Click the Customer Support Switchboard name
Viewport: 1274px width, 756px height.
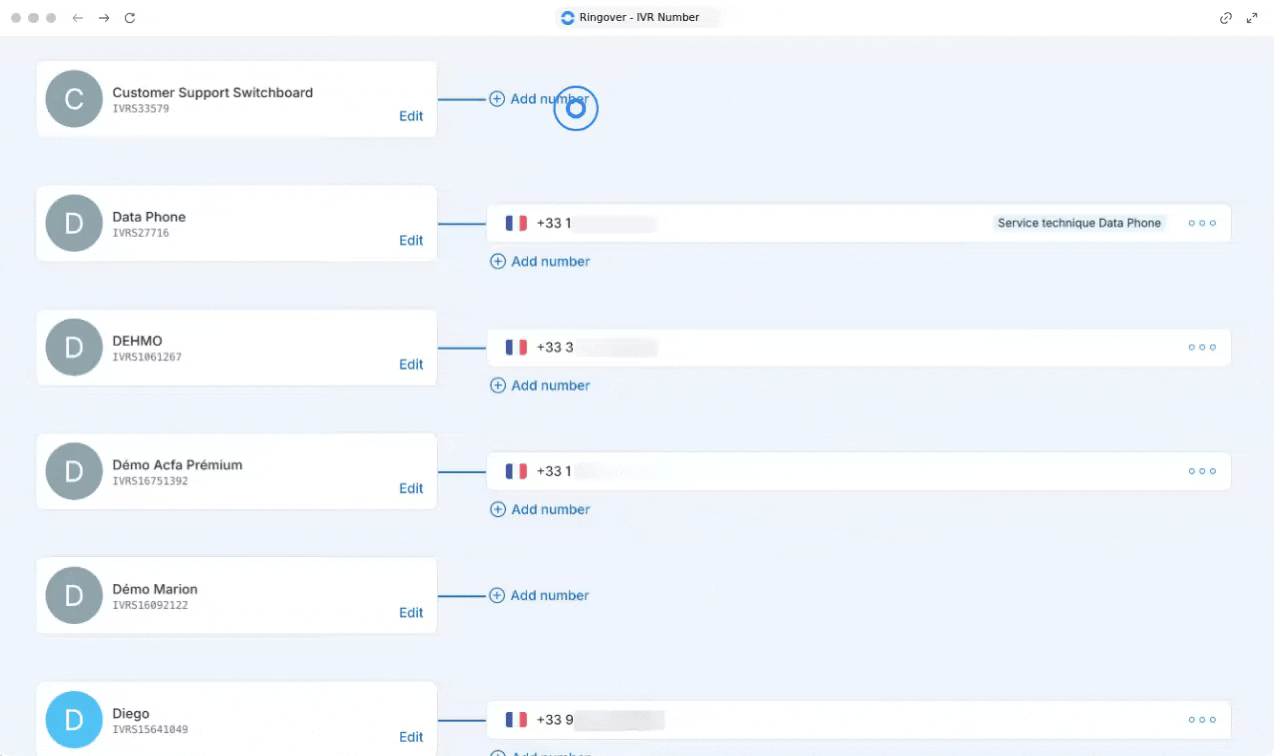tap(213, 92)
